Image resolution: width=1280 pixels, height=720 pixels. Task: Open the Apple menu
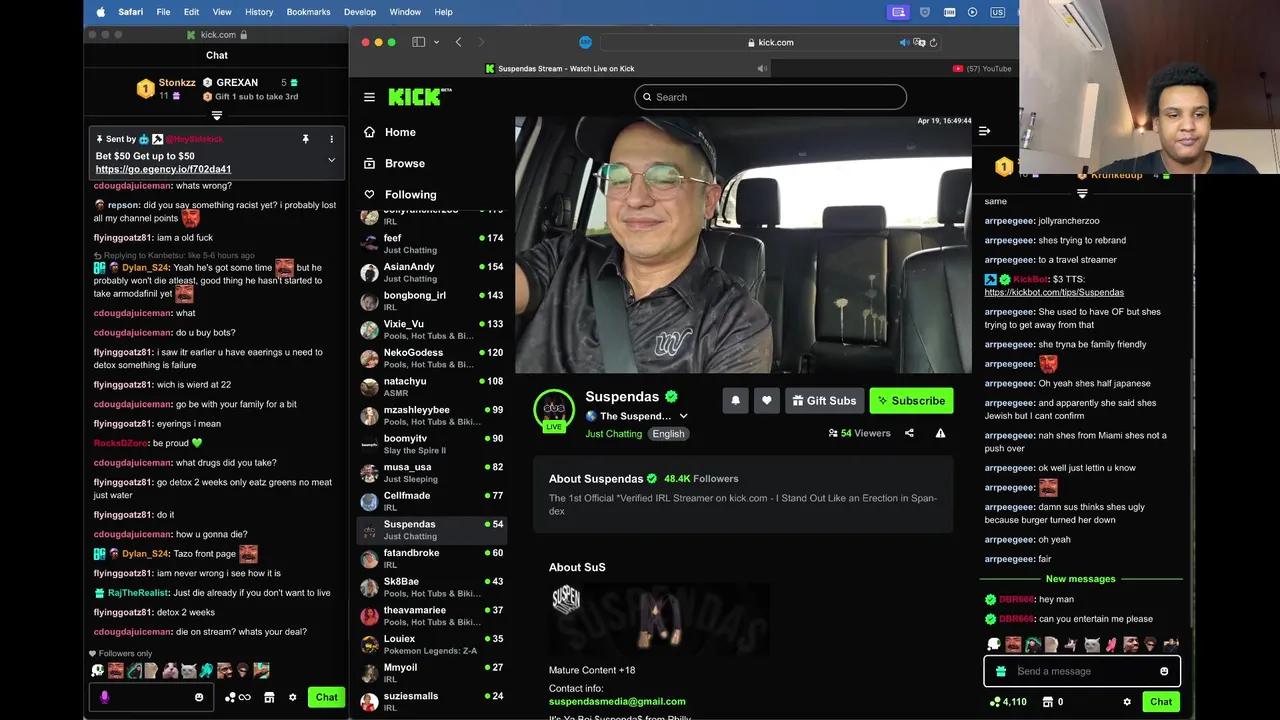point(100,12)
